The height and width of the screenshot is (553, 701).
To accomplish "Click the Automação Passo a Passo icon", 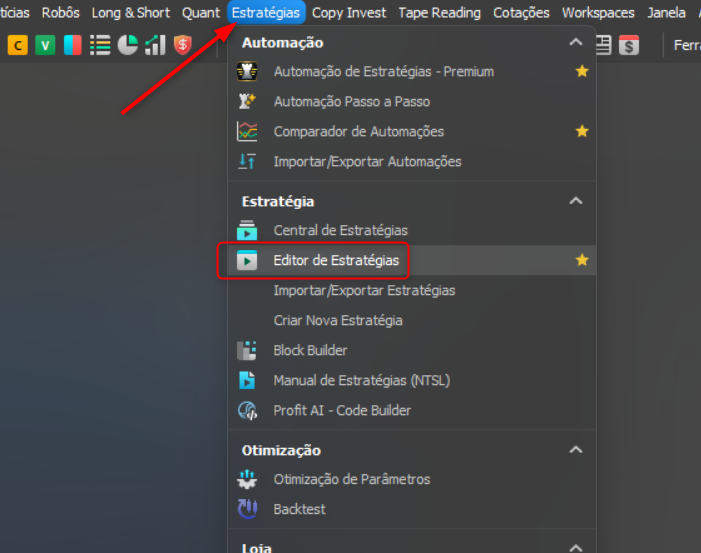I will coord(247,101).
